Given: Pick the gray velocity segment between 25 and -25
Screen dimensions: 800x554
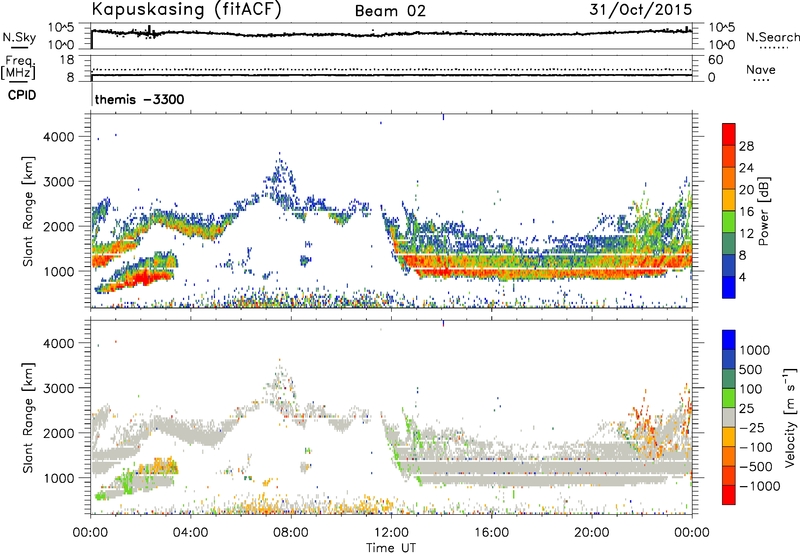Looking at the screenshot, I should point(729,417).
